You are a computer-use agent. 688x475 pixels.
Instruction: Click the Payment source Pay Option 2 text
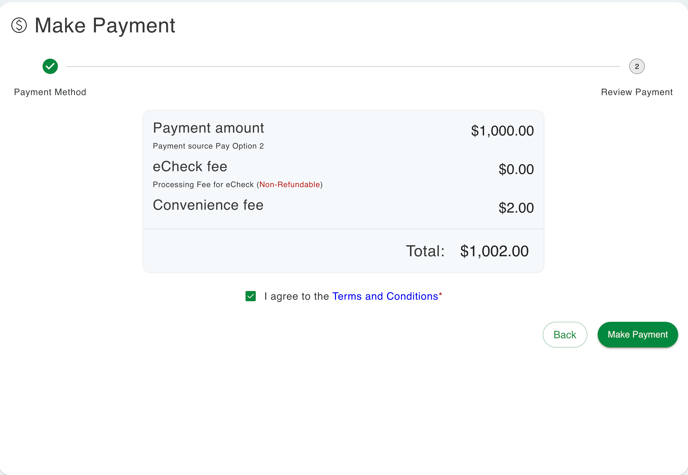[208, 146]
